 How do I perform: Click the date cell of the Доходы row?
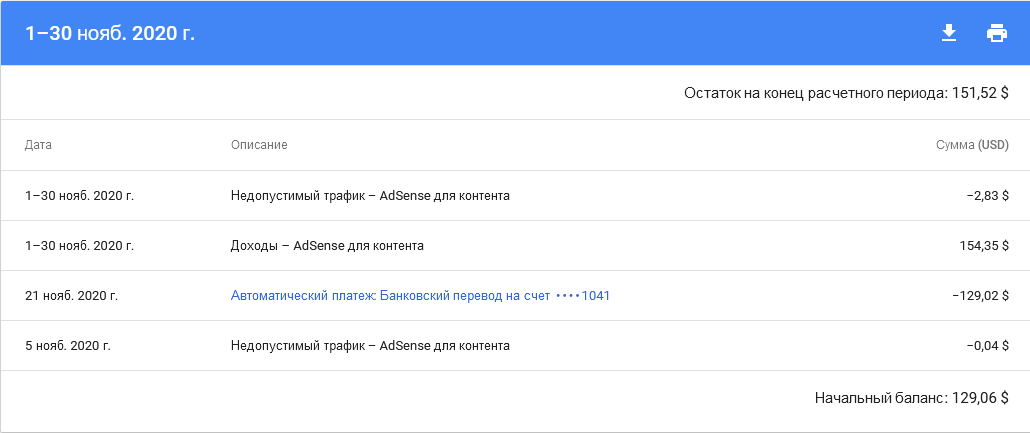[x=79, y=246]
